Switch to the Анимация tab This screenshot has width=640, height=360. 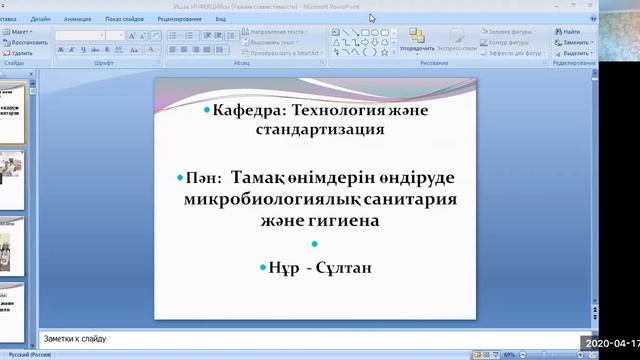(x=77, y=19)
